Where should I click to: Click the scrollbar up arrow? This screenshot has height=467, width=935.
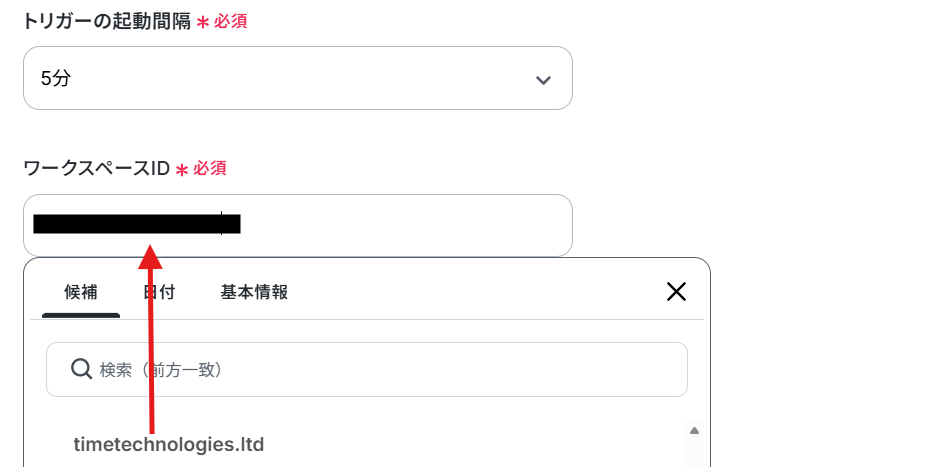[694, 431]
